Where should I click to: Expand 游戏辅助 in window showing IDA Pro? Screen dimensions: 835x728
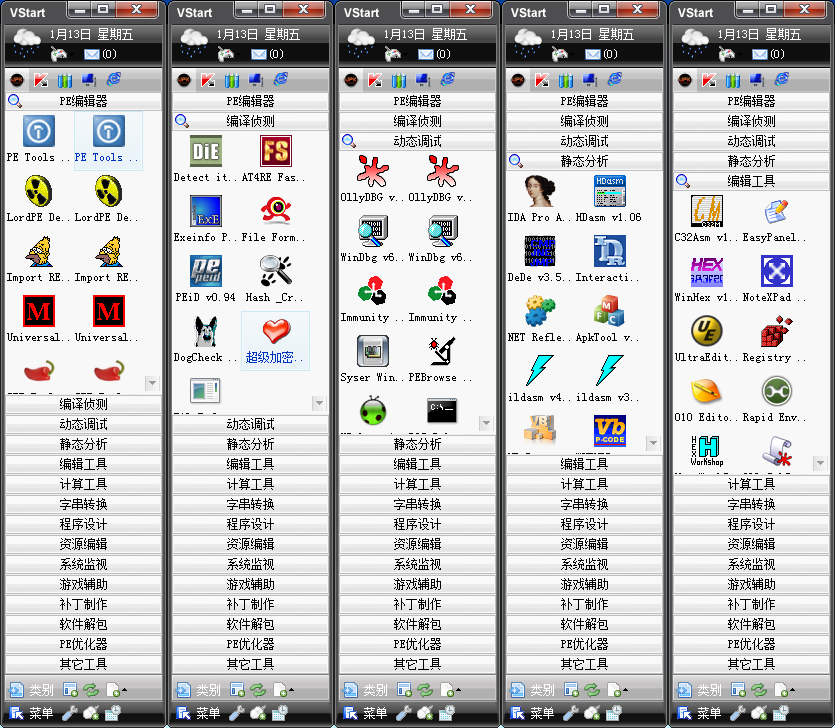[584, 584]
